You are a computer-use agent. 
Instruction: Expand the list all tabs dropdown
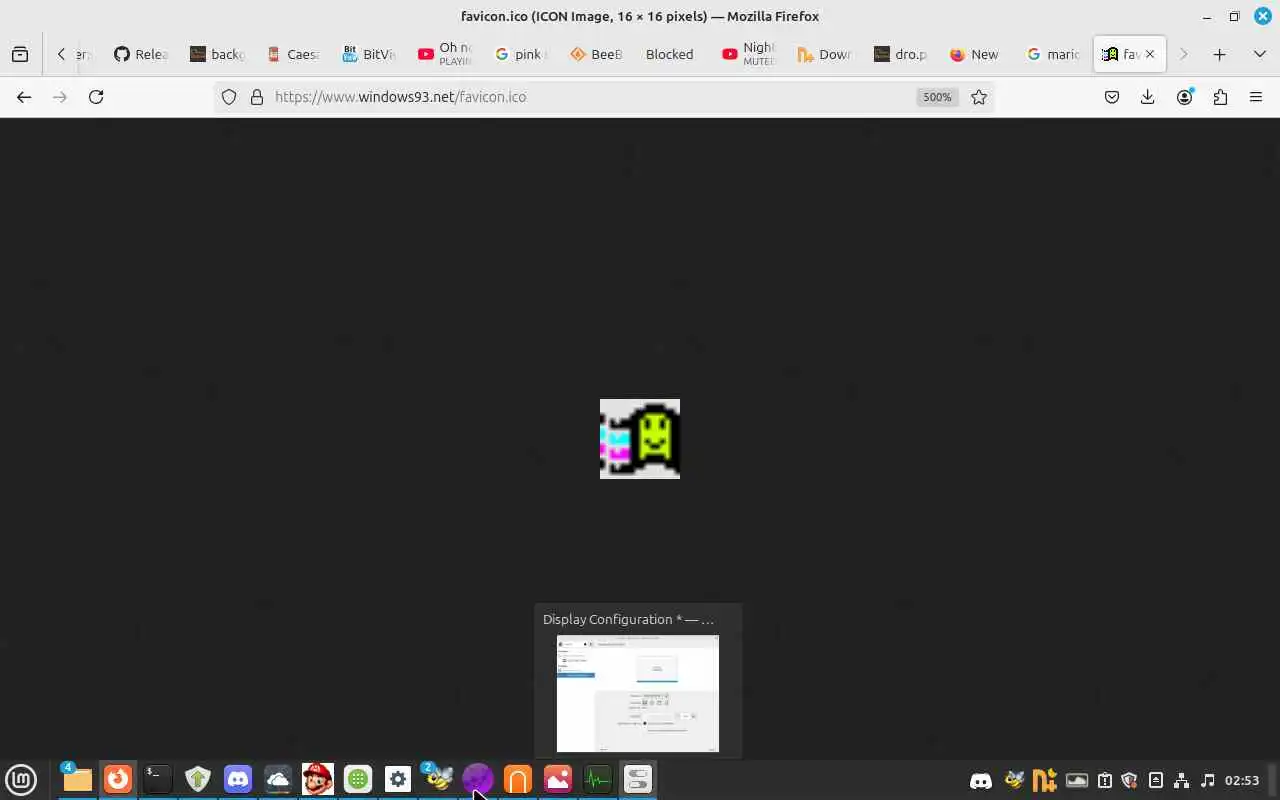coord(1259,54)
